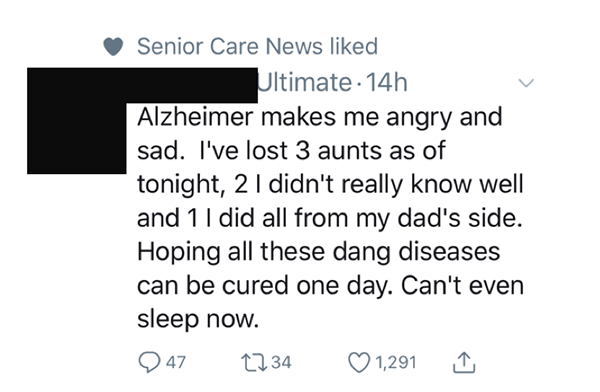Open Senior Care News profile link
This screenshot has height=392, width=600.
(231, 46)
